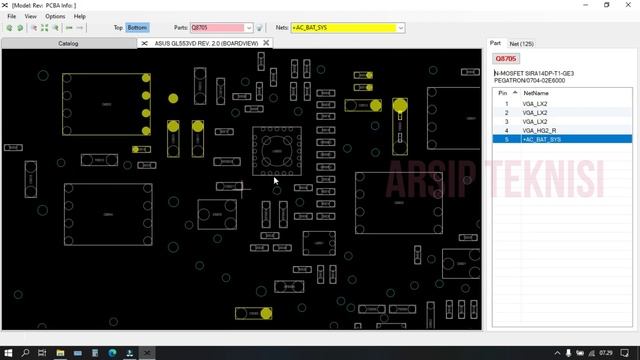The image size is (640, 360).
Task: Open Windows taskbar search
Action: click(25, 353)
